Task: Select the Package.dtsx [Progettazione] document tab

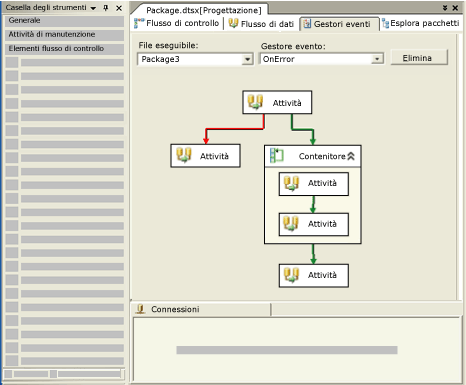Action: point(204,10)
